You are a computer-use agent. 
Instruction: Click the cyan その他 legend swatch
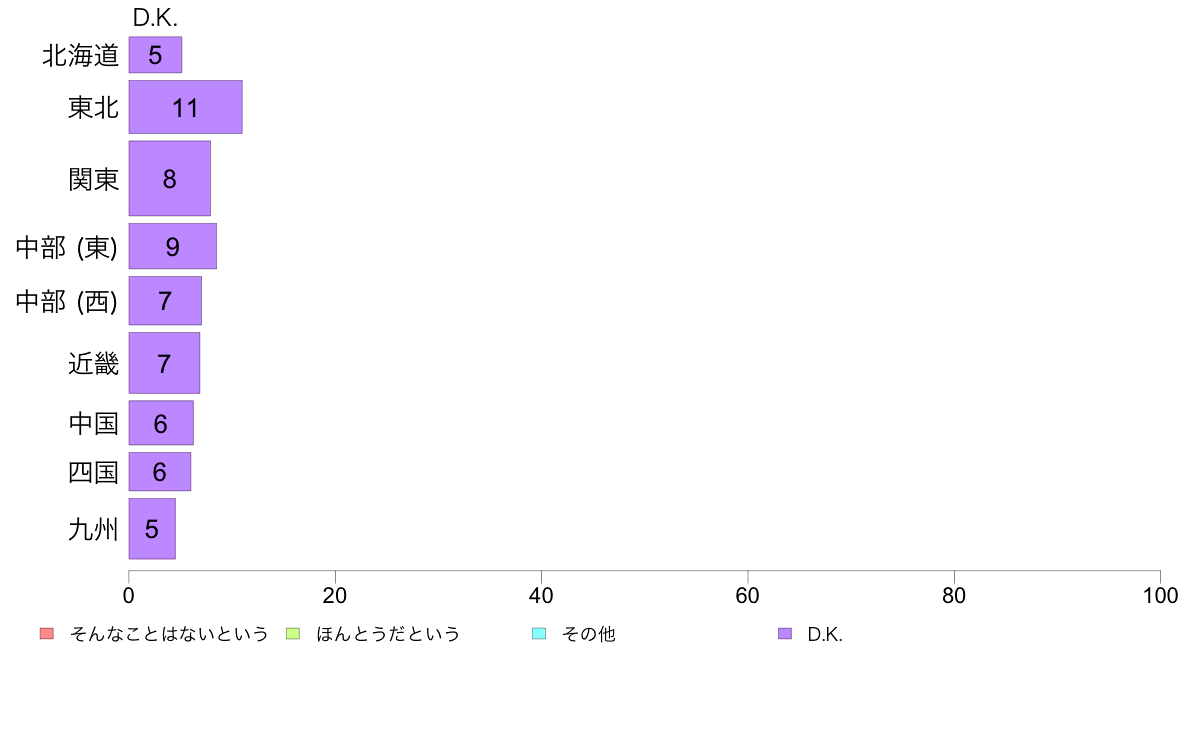tap(539, 634)
